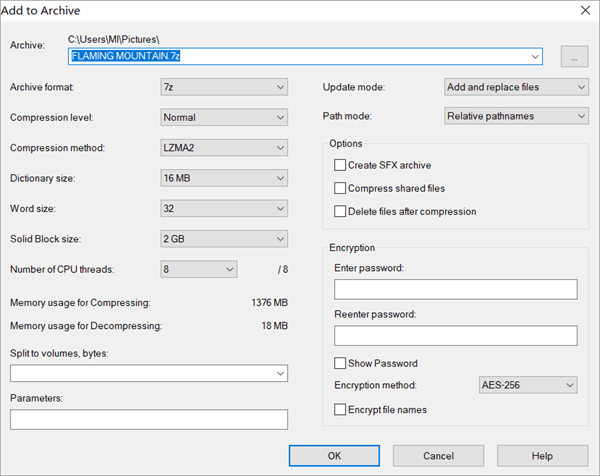Change Compression level from Normal
Viewport: 600px width, 476px height.
(x=224, y=117)
